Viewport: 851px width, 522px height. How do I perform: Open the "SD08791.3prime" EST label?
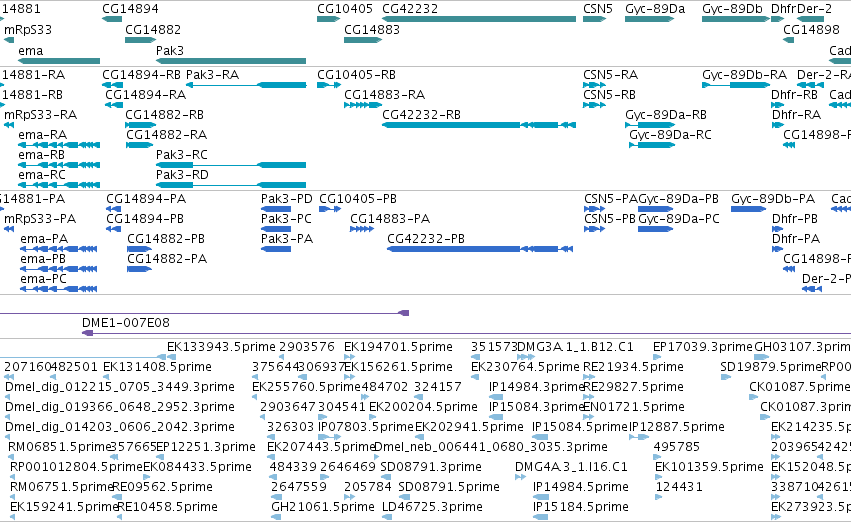tap(431, 467)
